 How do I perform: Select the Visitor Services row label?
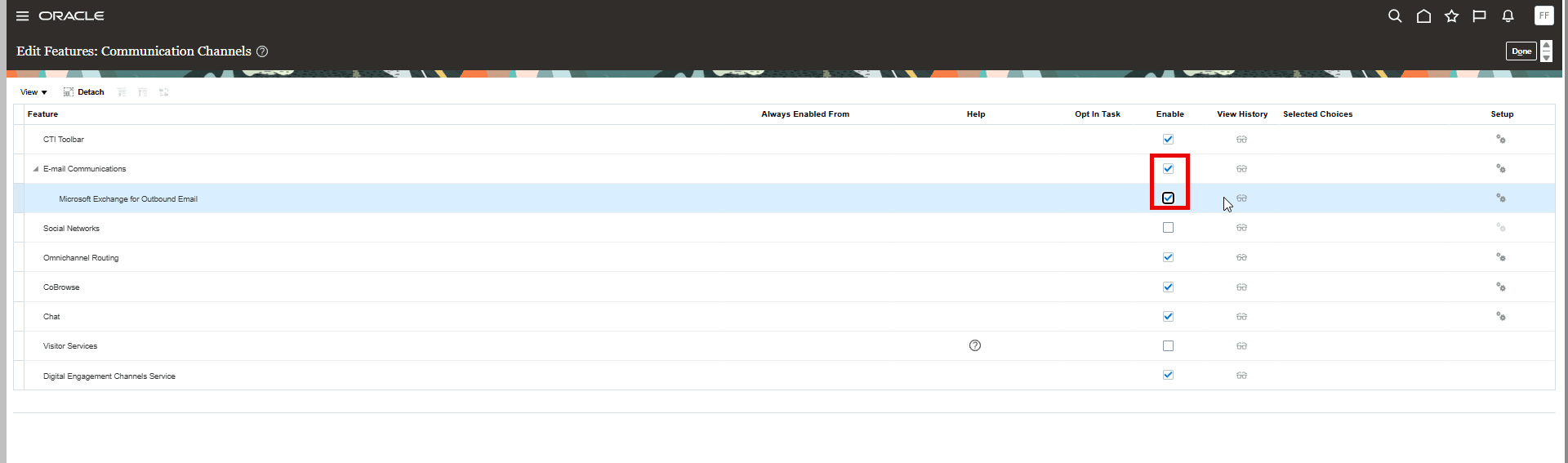[70, 346]
